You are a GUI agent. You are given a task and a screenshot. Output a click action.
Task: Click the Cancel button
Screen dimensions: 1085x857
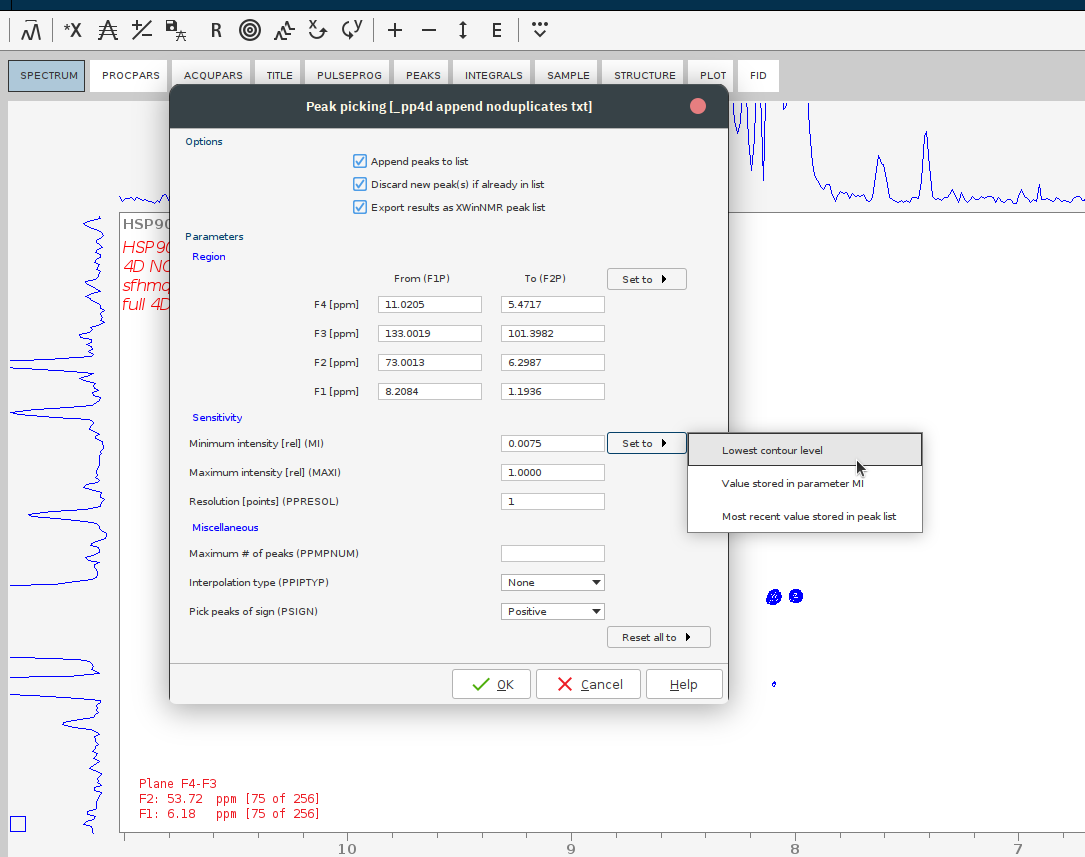588,684
